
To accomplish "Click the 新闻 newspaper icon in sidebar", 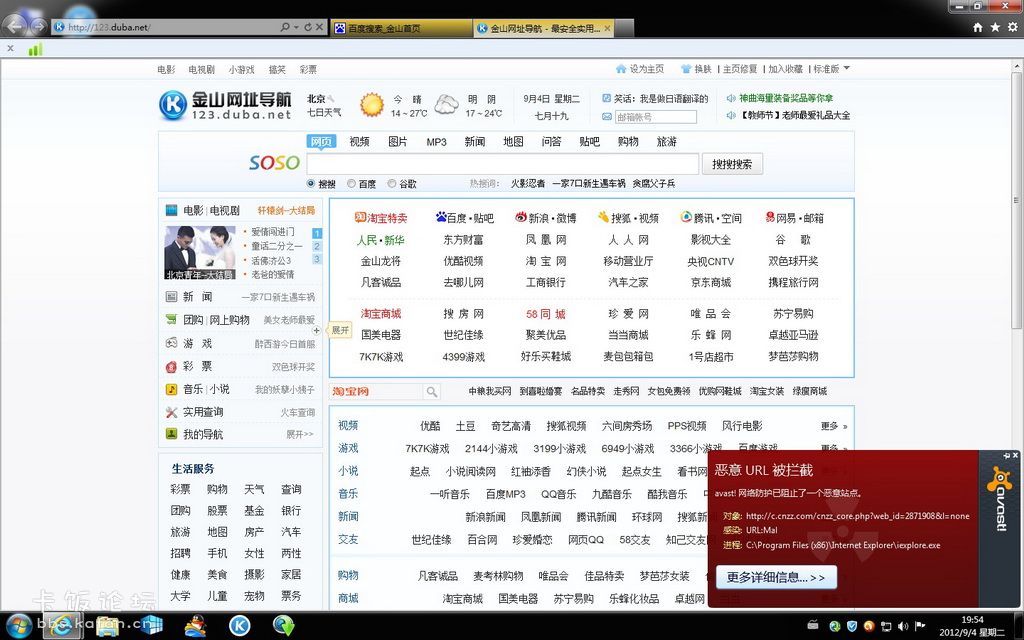I will coord(170,296).
